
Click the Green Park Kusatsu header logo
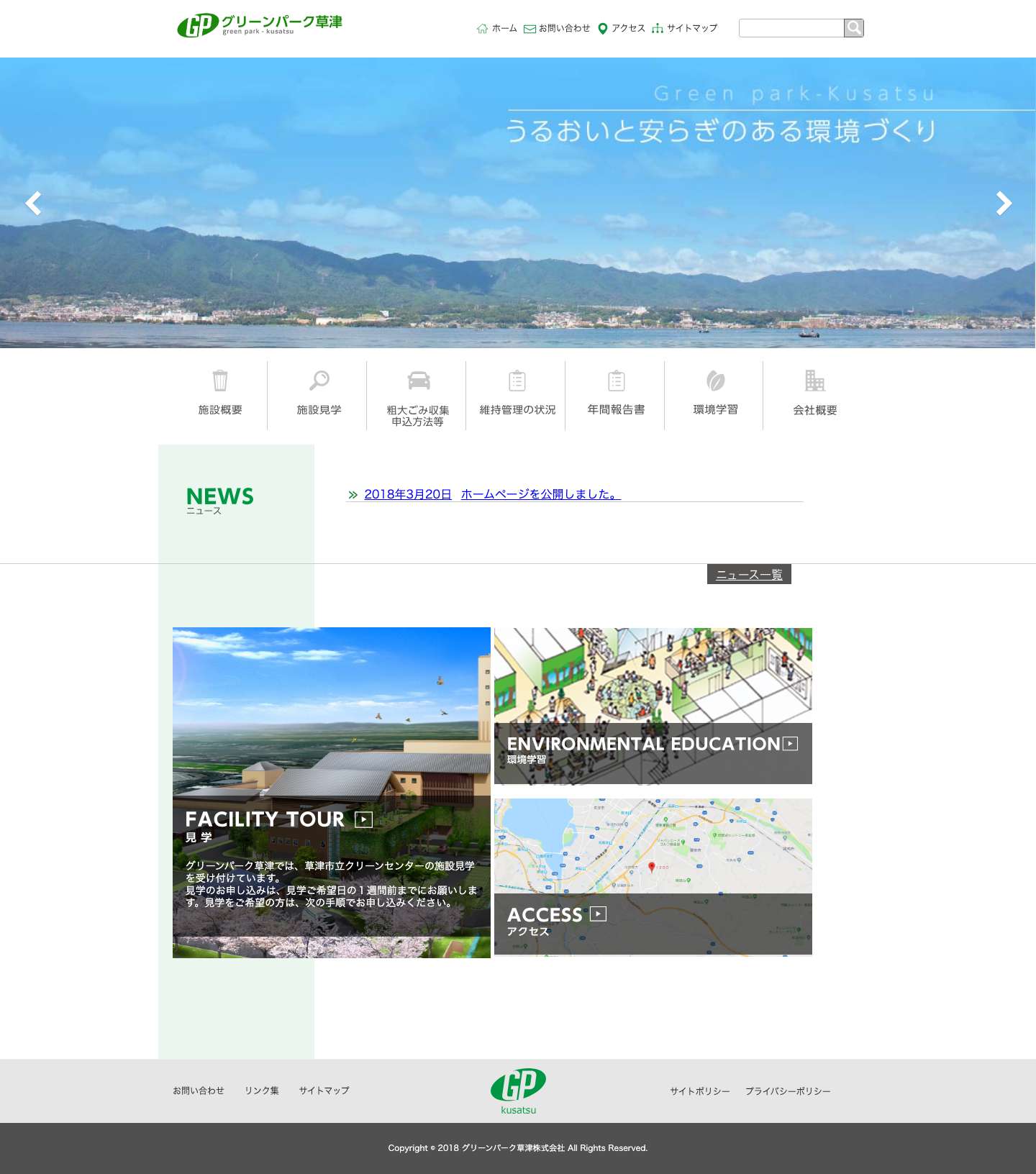pos(260,25)
